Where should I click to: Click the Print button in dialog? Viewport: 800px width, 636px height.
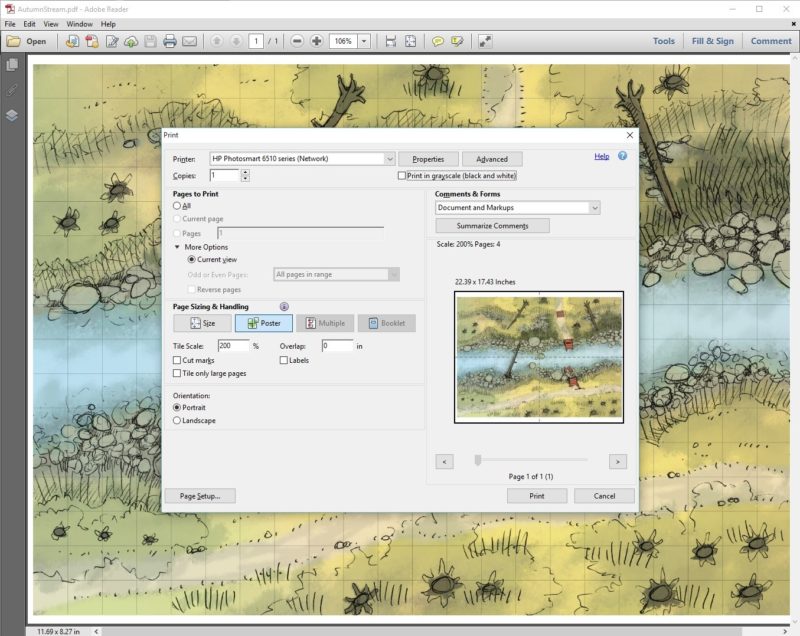pyautogui.click(x=537, y=496)
